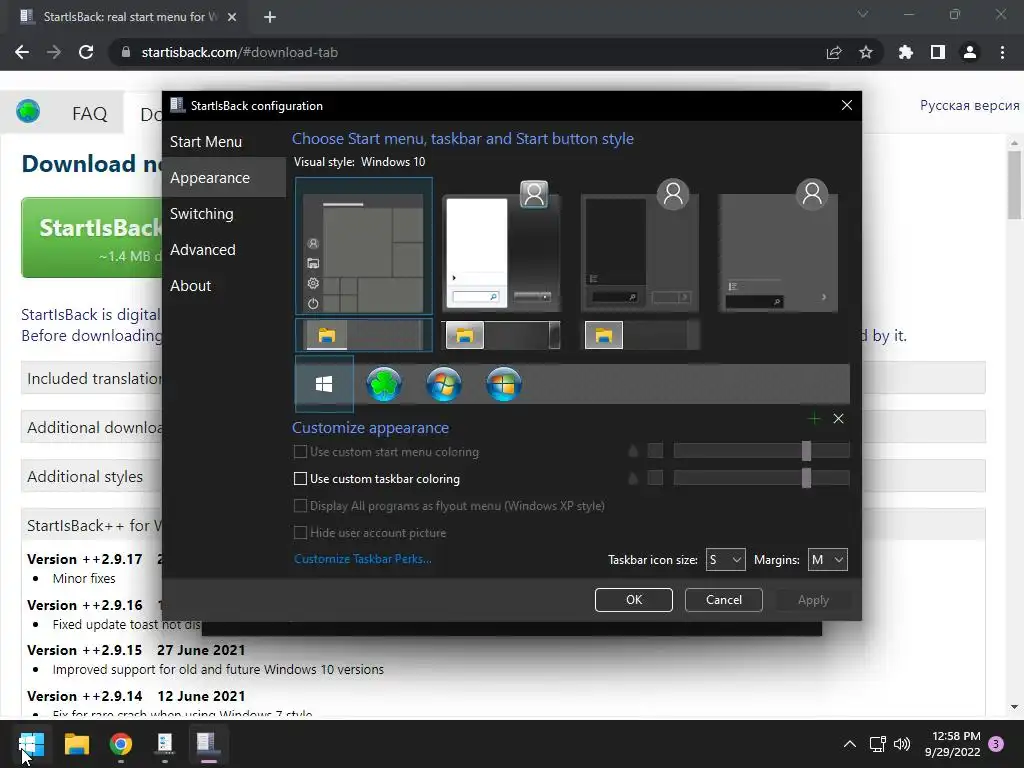Screen dimensions: 1024x768
Task: Share this page icon in address bar
Action: point(834,52)
